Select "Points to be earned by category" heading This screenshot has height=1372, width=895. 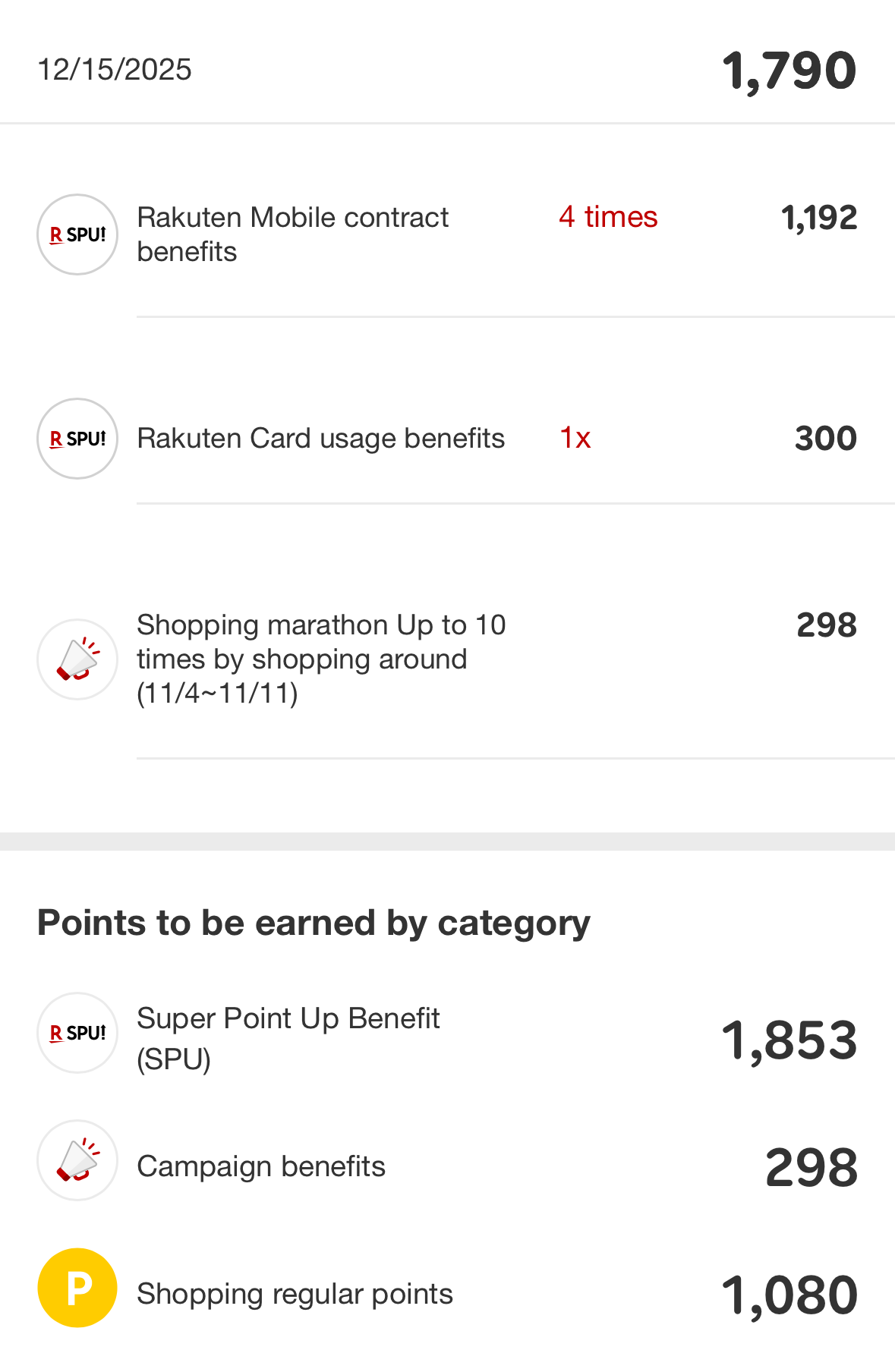[314, 923]
